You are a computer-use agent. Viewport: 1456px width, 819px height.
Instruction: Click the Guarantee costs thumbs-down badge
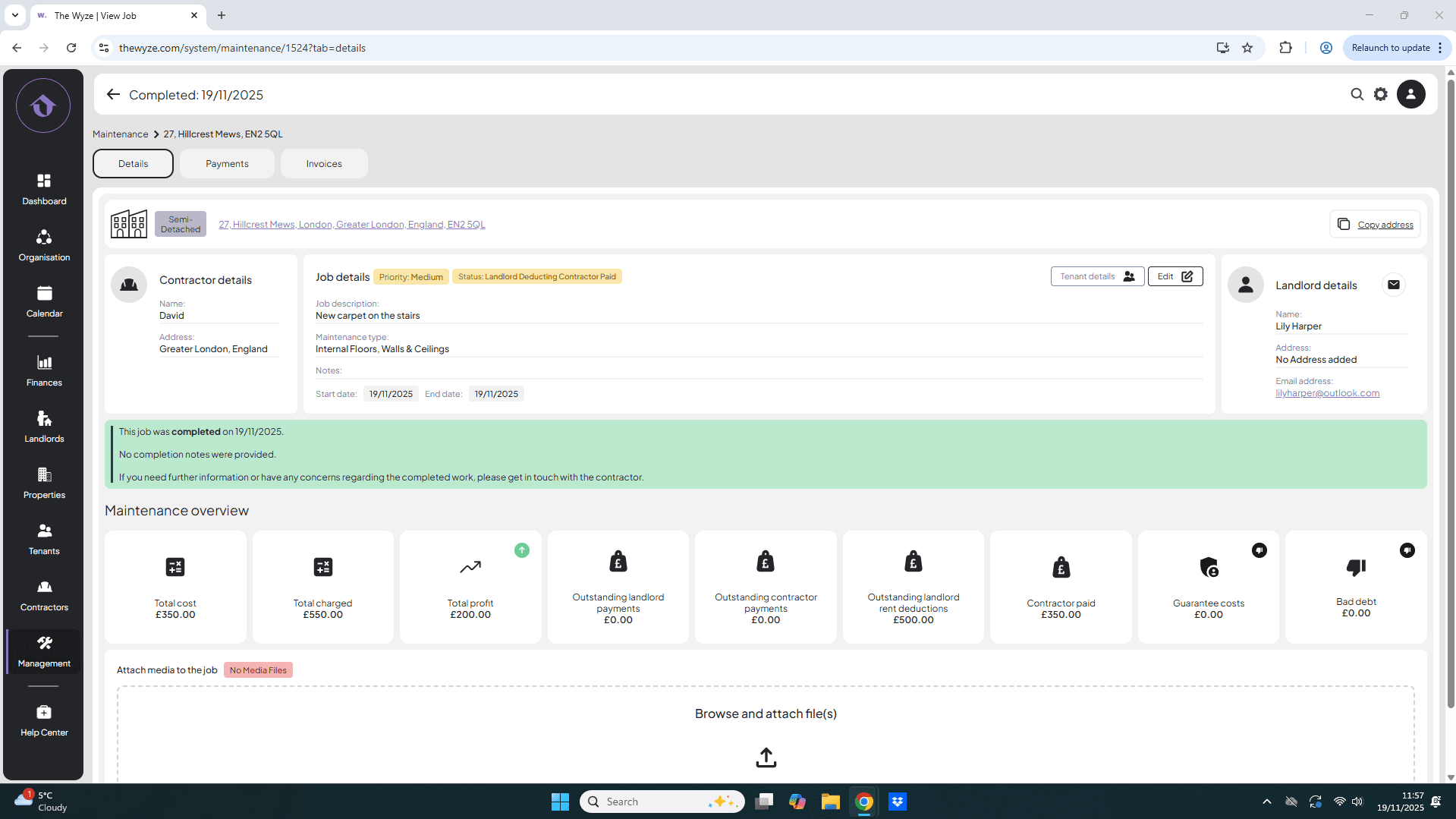click(1259, 550)
